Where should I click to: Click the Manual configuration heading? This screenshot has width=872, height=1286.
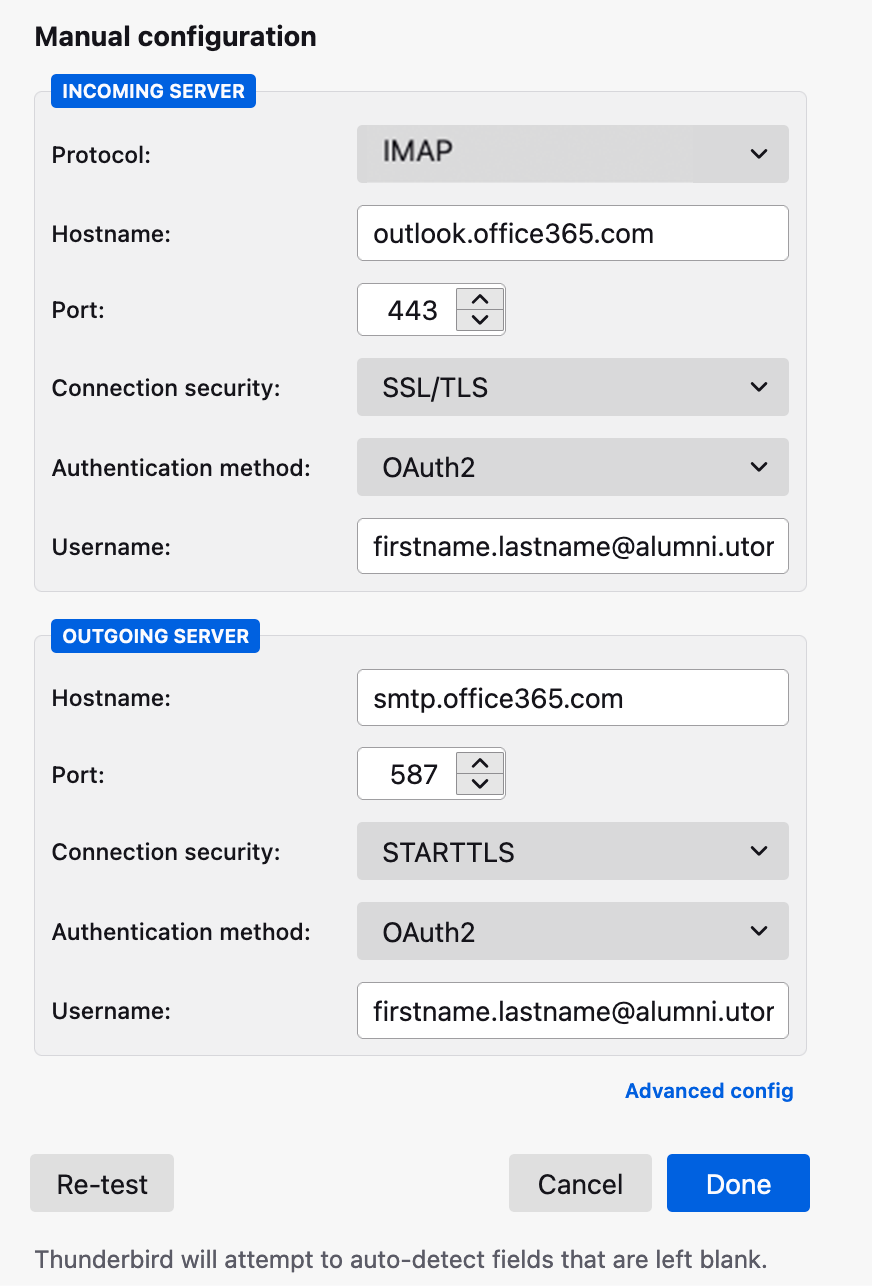(x=175, y=37)
